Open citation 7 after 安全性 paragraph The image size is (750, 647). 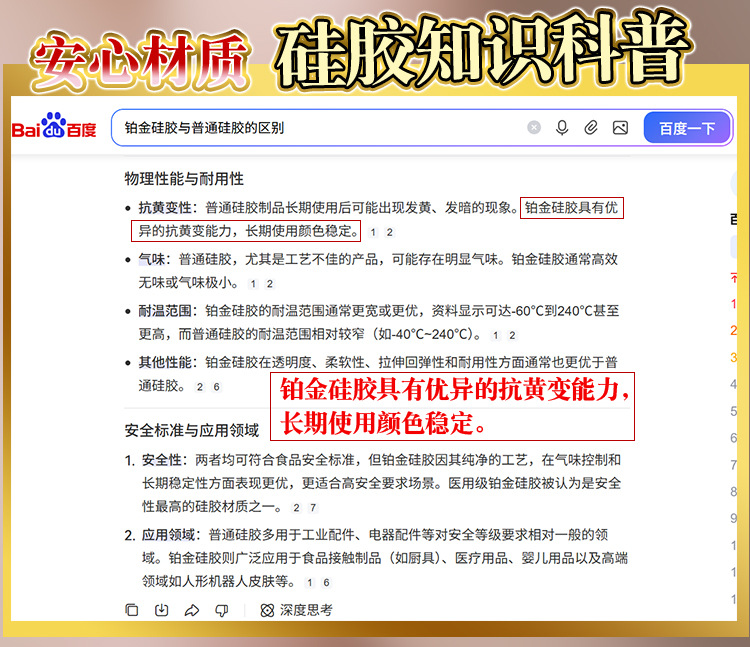pyautogui.click(x=313, y=507)
